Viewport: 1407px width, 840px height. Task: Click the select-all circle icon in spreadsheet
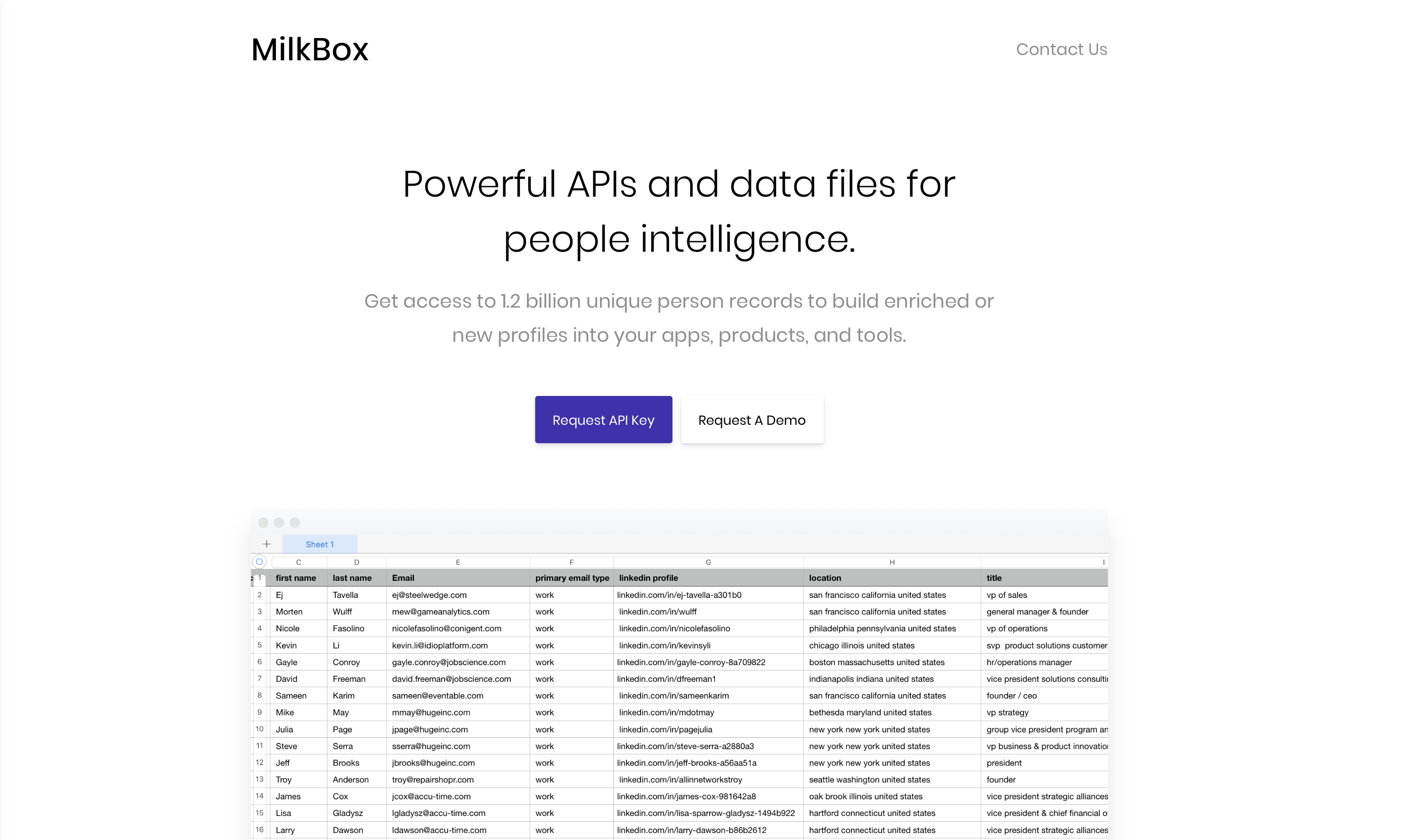click(259, 562)
